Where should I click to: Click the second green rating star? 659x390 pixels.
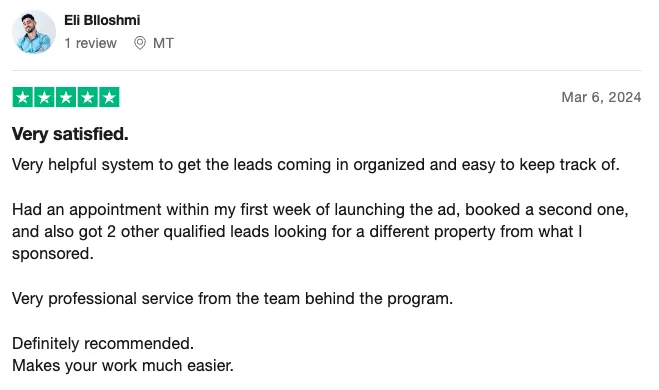44,97
